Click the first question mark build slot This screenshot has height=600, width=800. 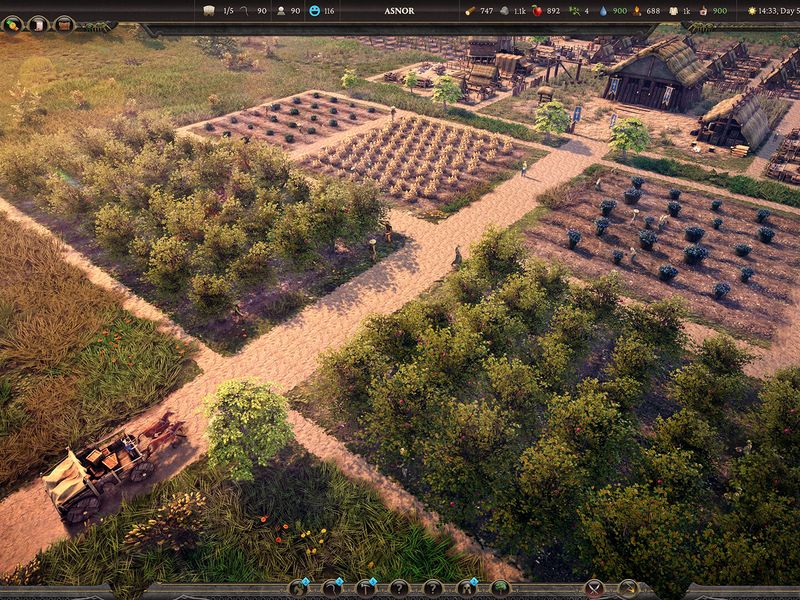(399, 588)
